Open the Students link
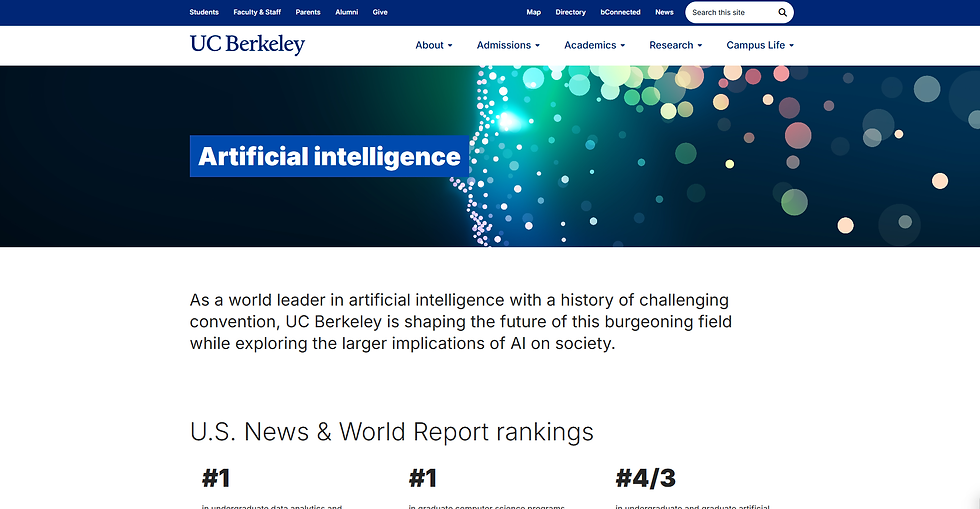Image resolution: width=980 pixels, height=509 pixels. click(204, 12)
